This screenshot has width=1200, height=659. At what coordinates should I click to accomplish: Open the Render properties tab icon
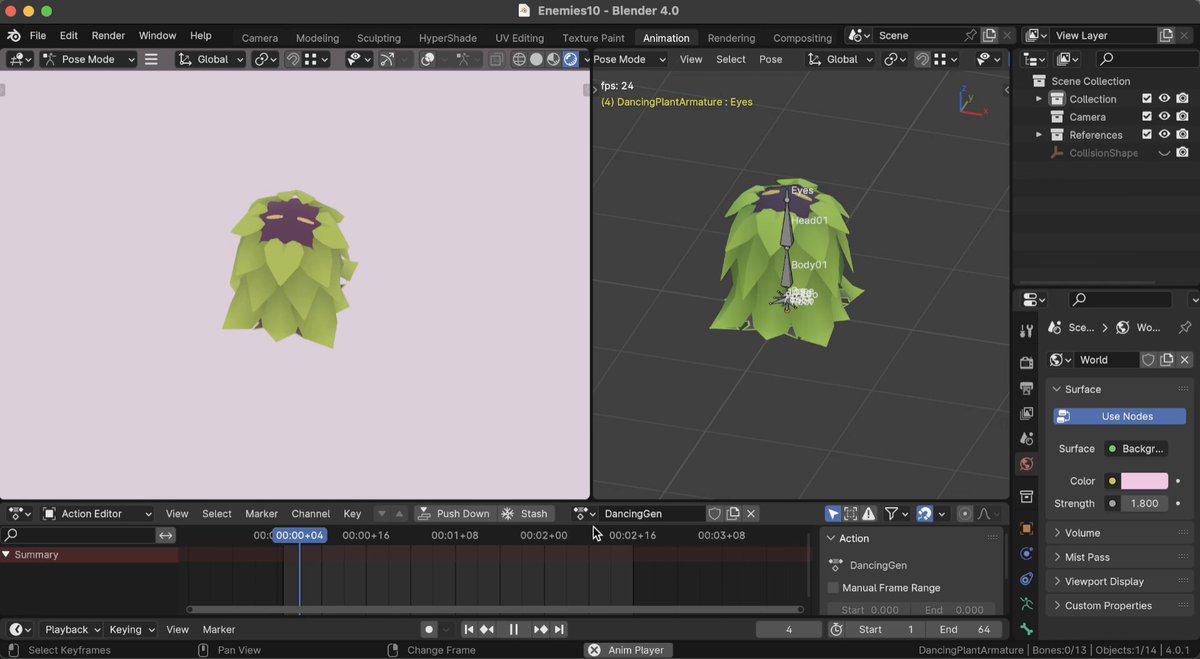tap(1026, 362)
